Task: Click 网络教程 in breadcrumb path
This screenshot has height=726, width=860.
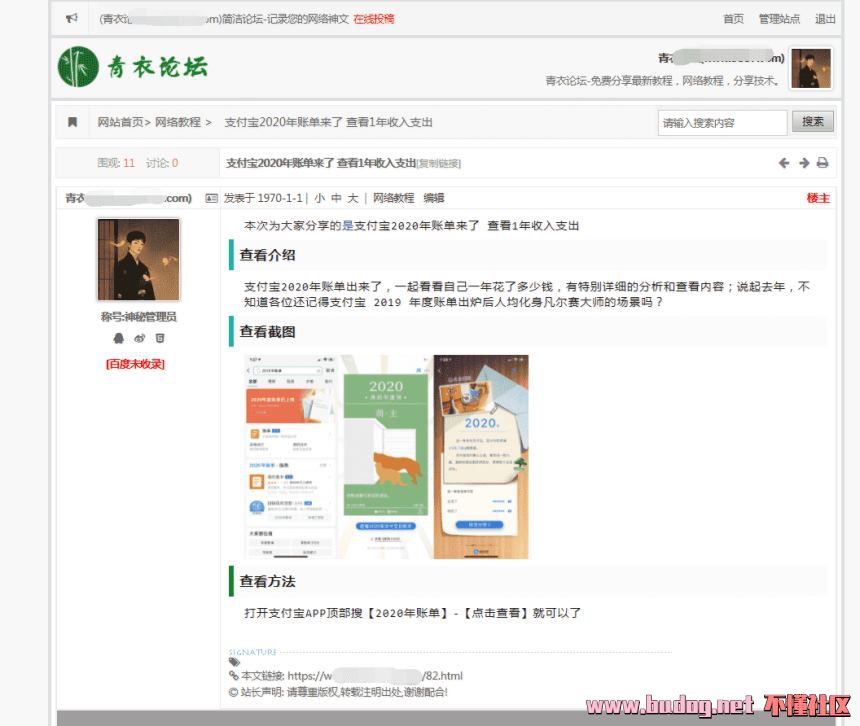Action: click(x=177, y=122)
